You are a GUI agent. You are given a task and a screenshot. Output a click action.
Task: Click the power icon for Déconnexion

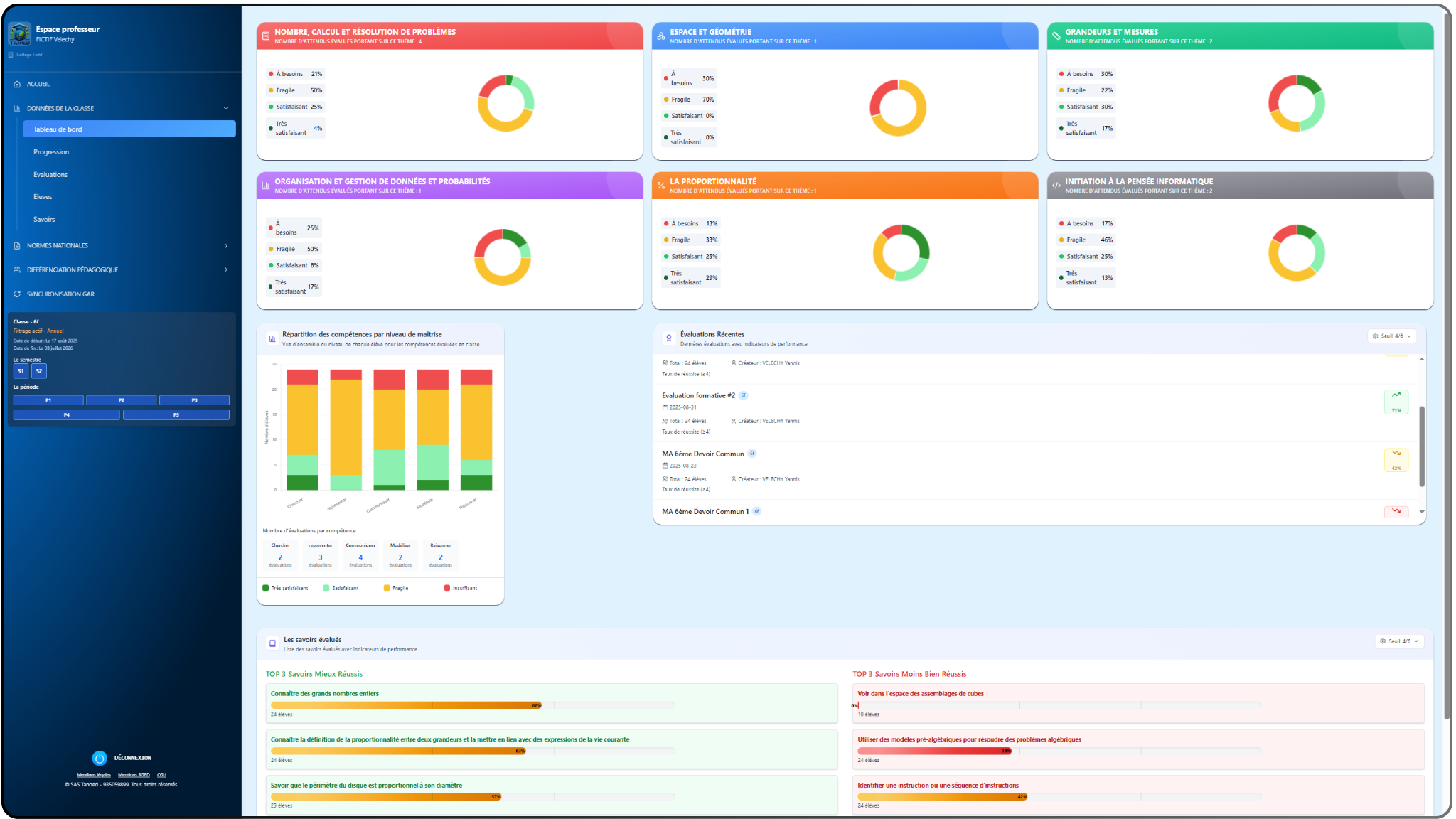click(100, 758)
